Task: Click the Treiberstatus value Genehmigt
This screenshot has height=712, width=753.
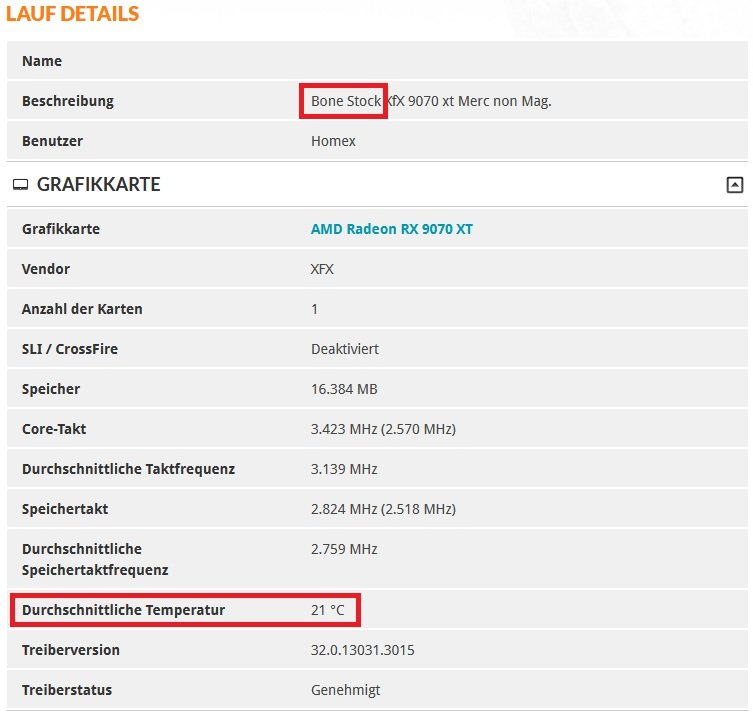Action: 345,690
